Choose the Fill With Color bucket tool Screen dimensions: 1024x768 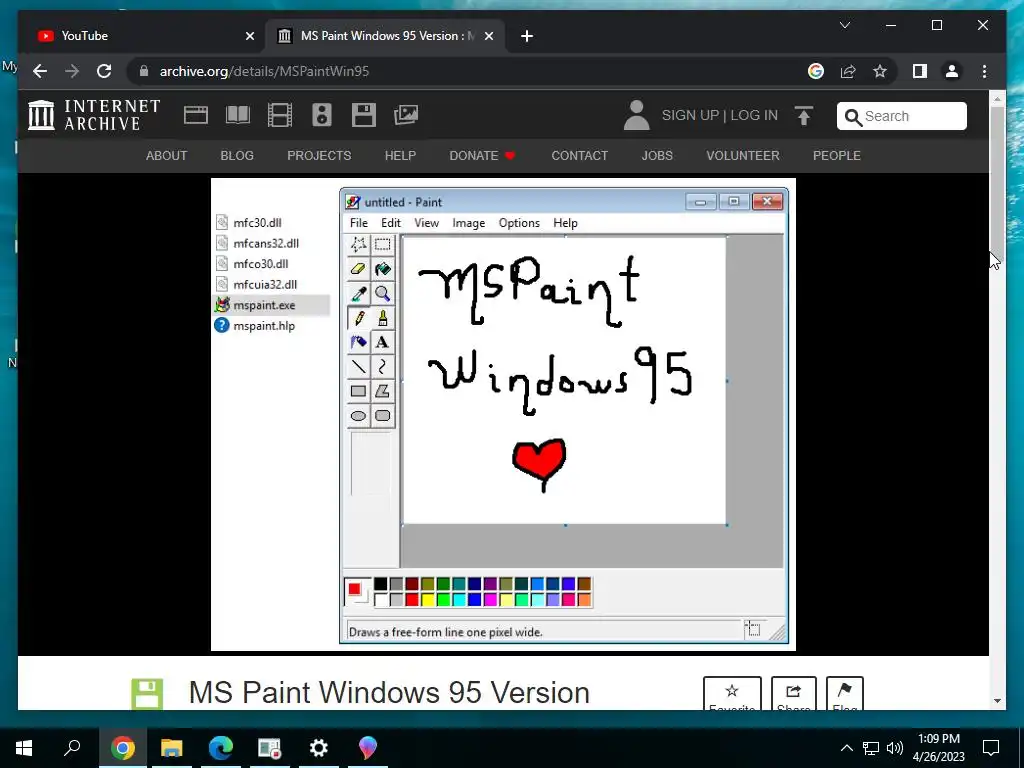(x=383, y=269)
